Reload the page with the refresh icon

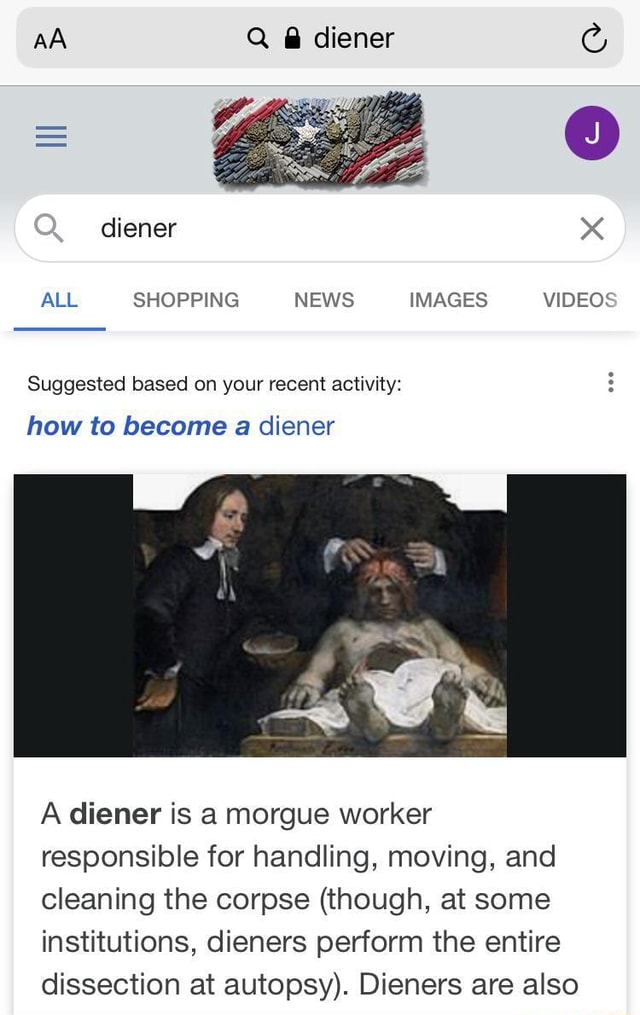click(x=593, y=39)
